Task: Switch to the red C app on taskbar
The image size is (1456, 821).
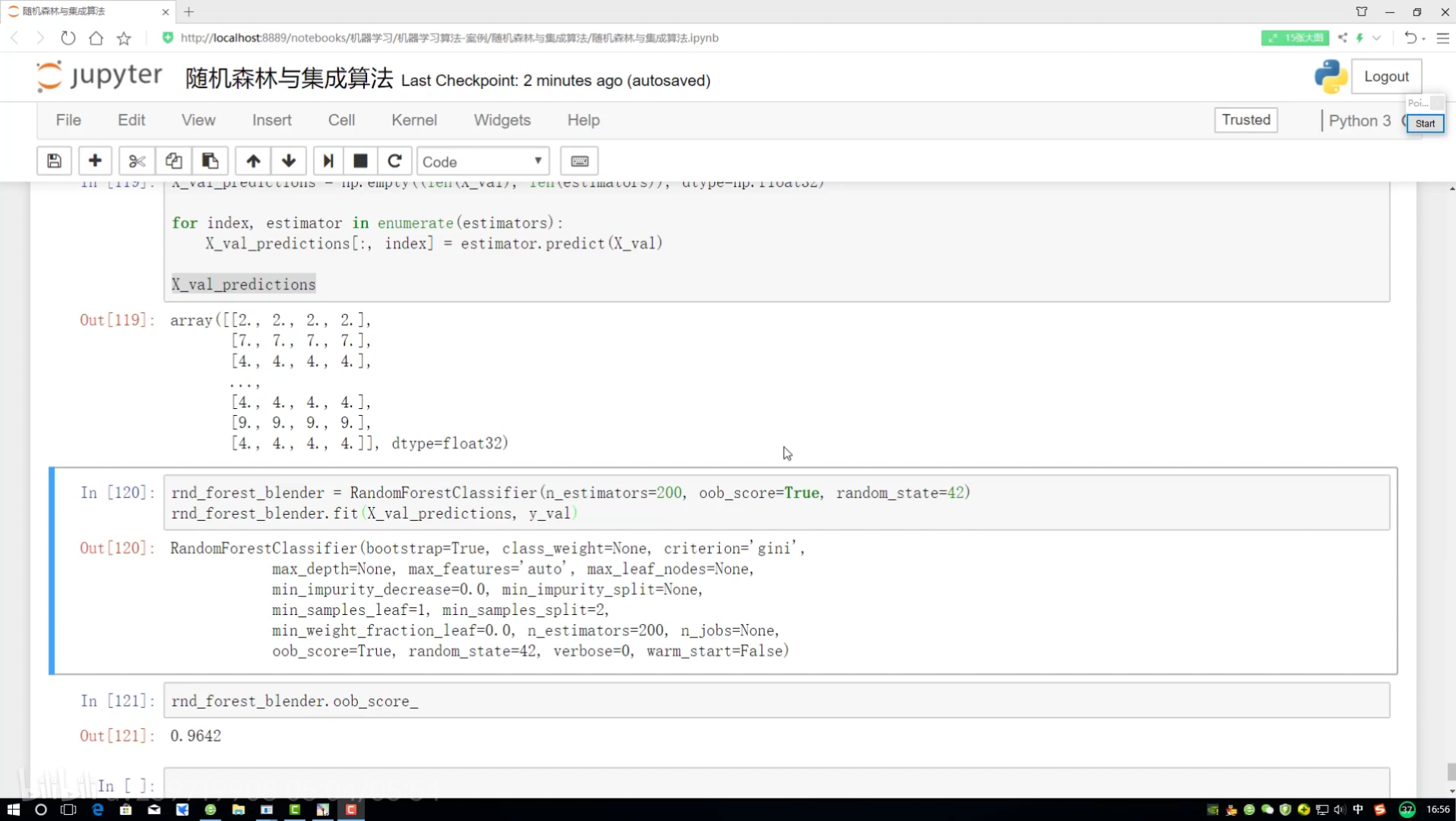Action: click(351, 810)
